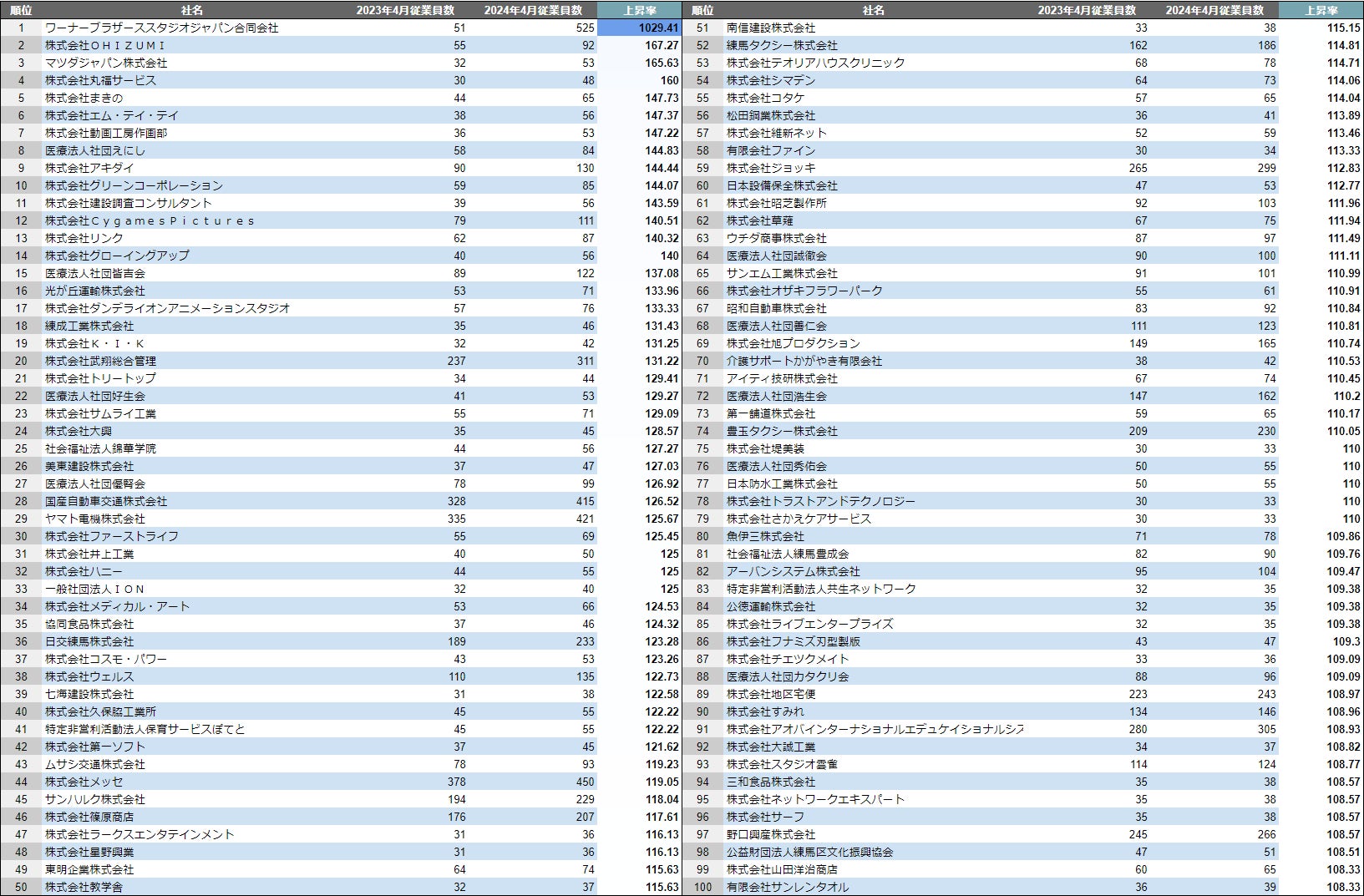Click the 株式会社コタケ company name
The image size is (1364, 896).
[x=766, y=98]
